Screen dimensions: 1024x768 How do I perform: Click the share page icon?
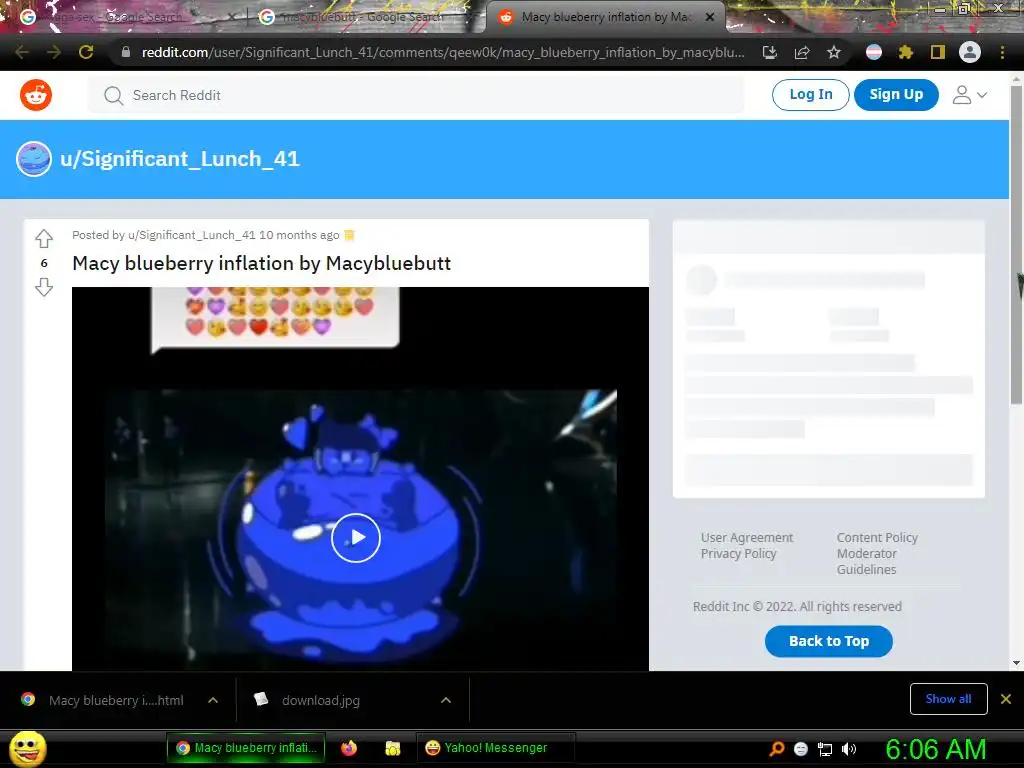point(802,52)
